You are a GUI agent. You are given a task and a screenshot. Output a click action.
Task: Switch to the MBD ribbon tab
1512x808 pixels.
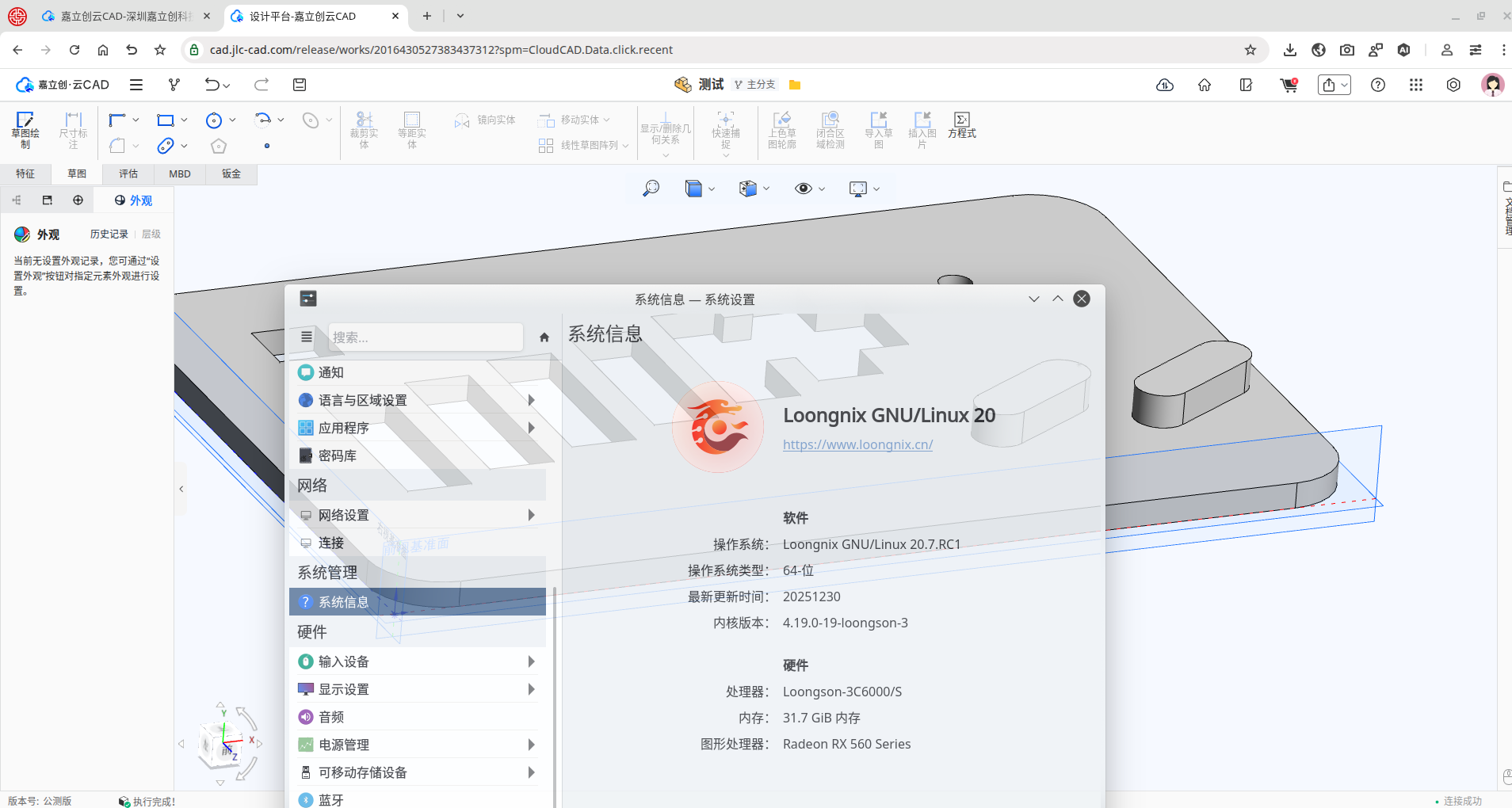point(180,173)
